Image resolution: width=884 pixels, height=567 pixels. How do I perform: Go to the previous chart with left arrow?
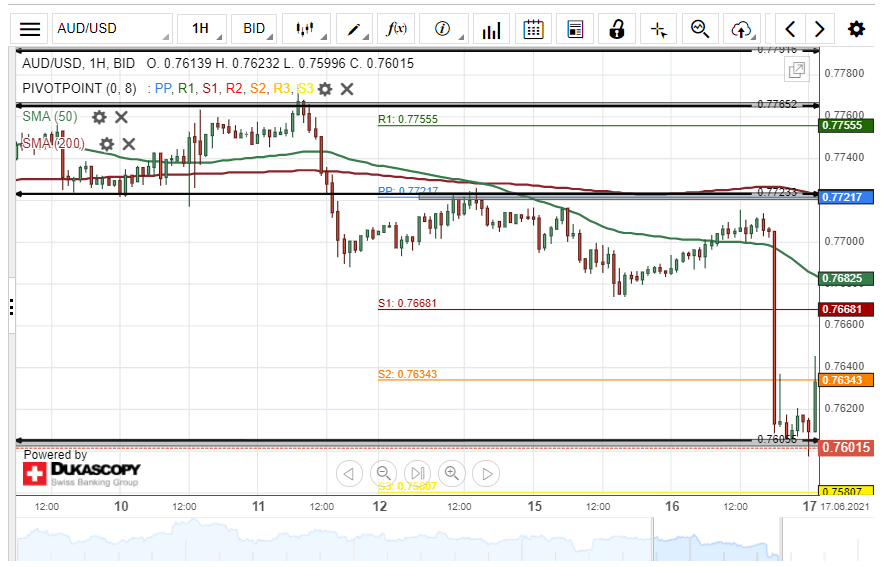(790, 29)
